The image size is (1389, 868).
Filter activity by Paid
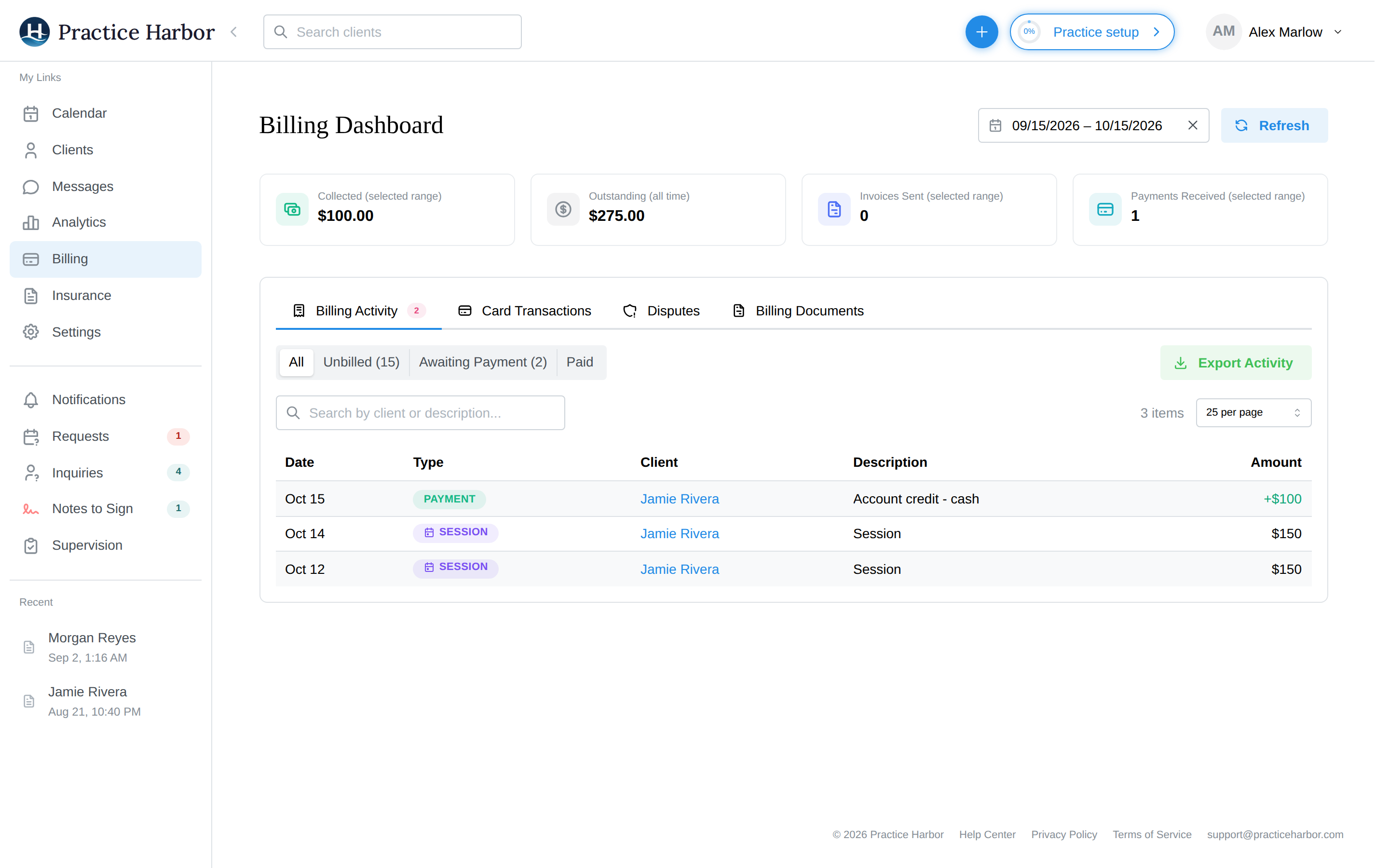tap(580, 362)
